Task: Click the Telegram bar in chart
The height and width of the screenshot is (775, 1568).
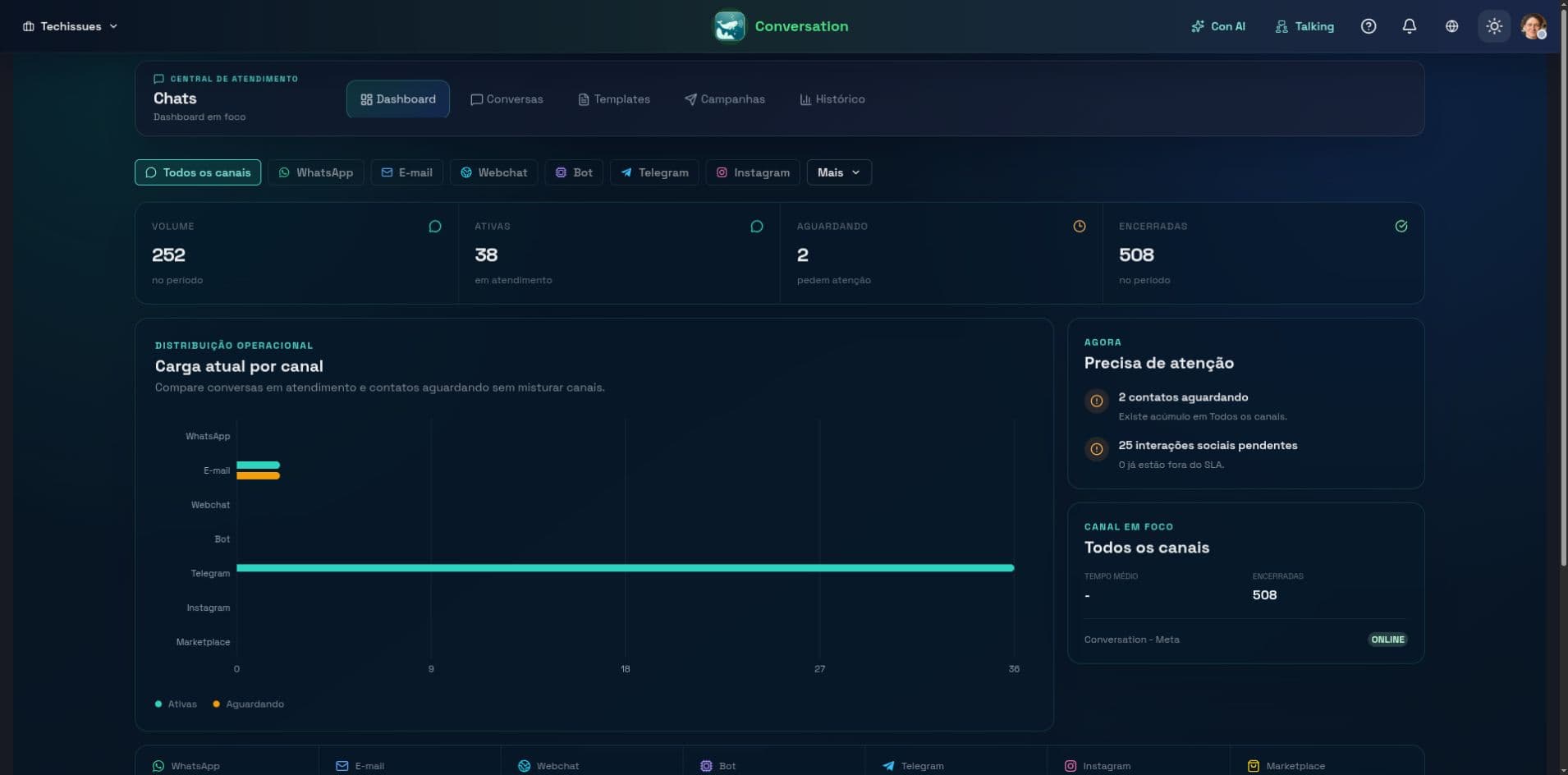Action: tap(626, 568)
